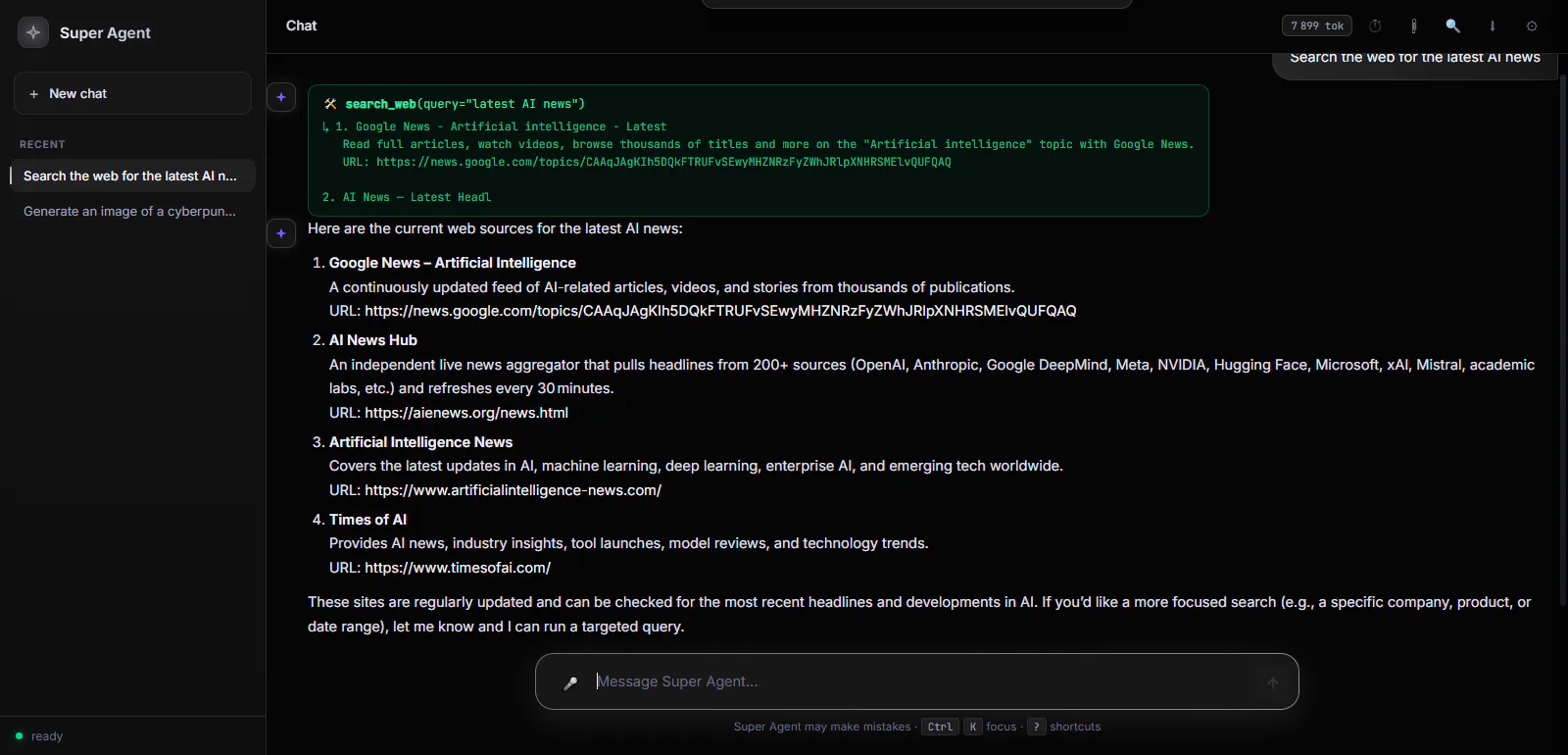
Task: Open the Google News URL in the answer
Action: pyautogui.click(x=720, y=311)
